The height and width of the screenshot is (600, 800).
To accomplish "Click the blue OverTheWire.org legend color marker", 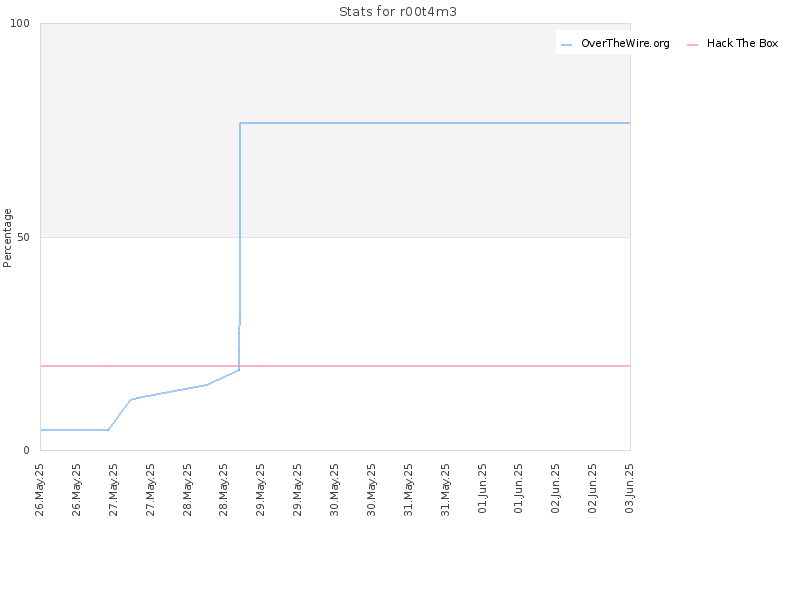I will 566,45.
